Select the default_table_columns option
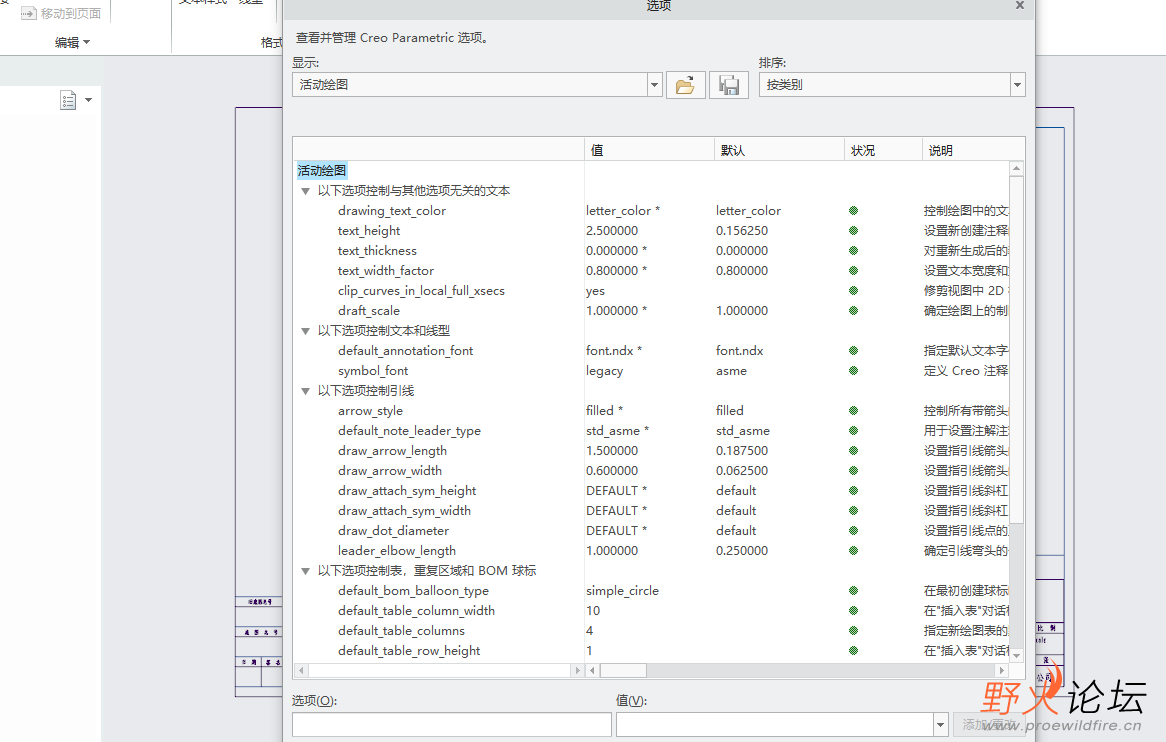Screen dimensions: 1166x742 [x=402, y=631]
